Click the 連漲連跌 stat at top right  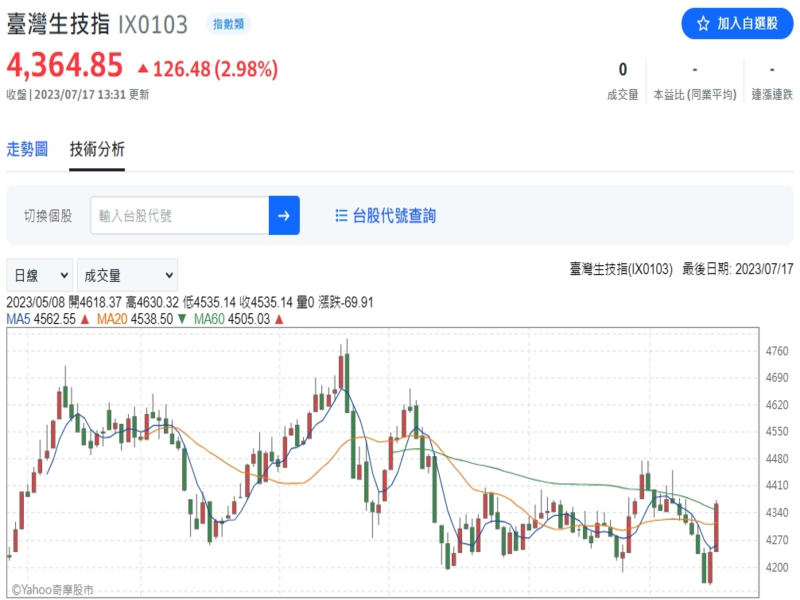(x=772, y=95)
